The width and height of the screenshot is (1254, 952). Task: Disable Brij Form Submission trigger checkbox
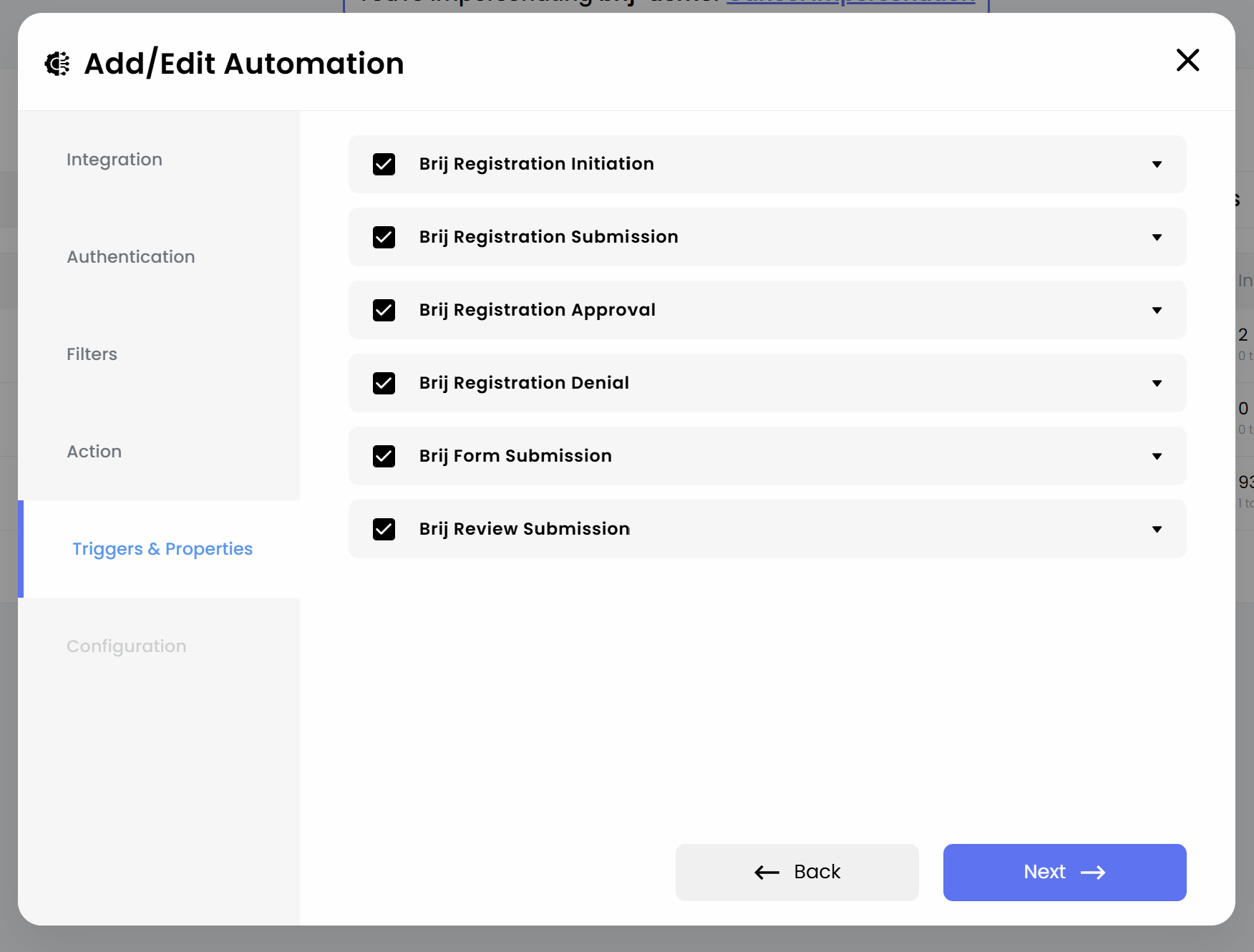(384, 457)
